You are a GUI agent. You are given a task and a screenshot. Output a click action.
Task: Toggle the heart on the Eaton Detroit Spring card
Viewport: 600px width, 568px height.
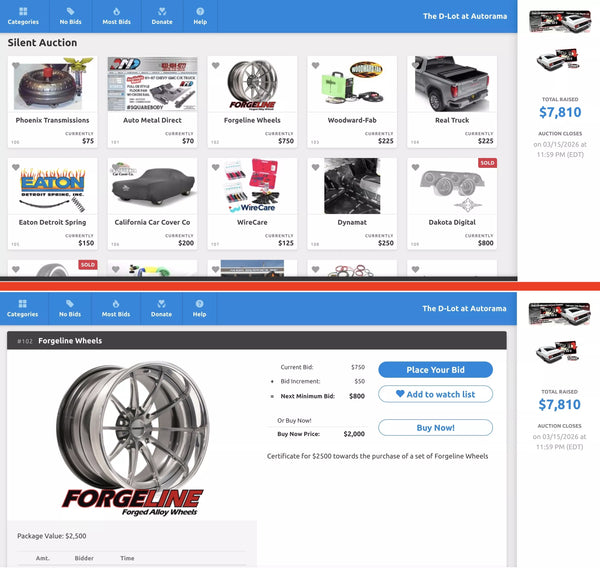pos(16,167)
